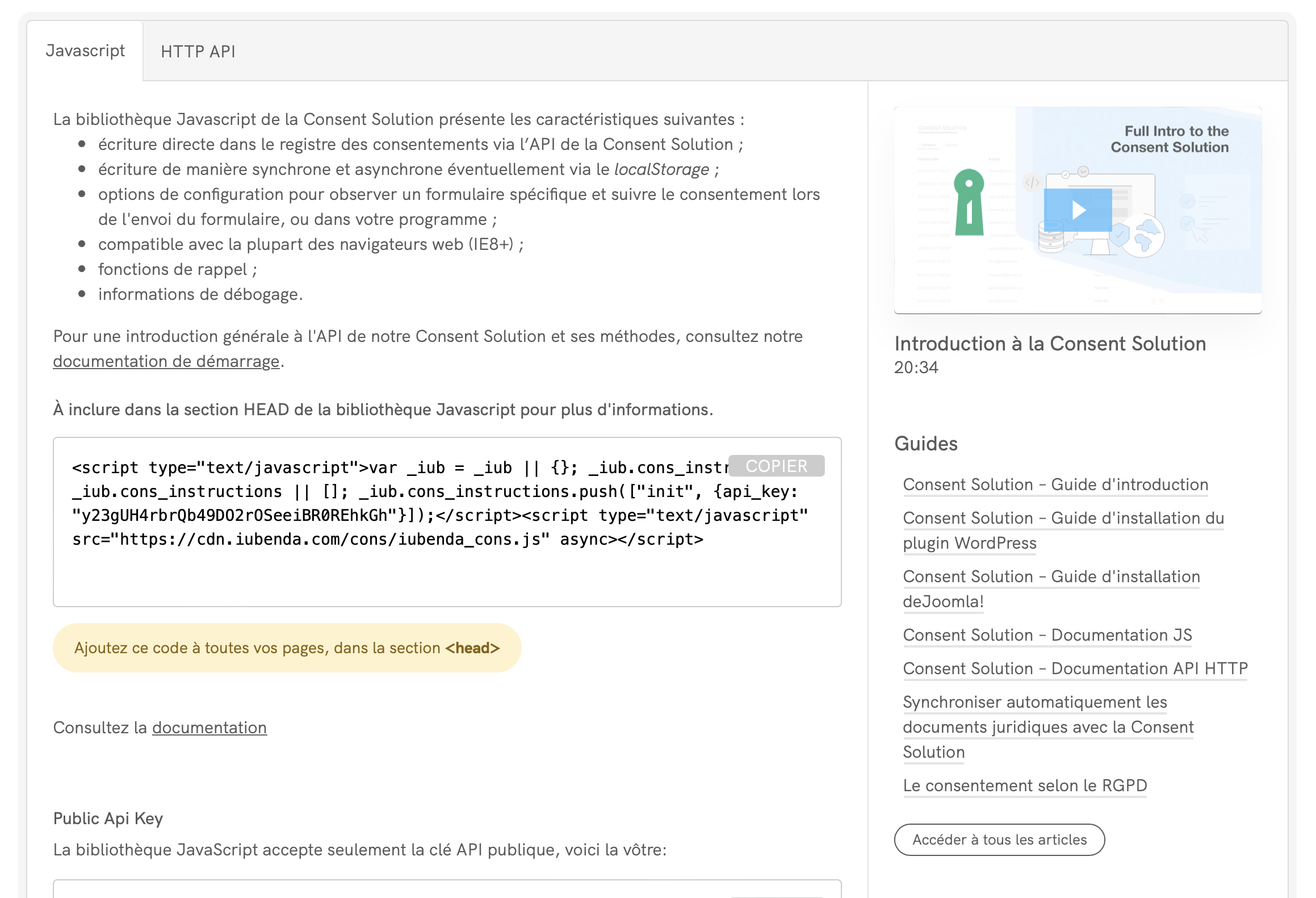Image resolution: width=1316 pixels, height=898 pixels.
Task: Click Accéder à tous les articles button
Action: pos(999,839)
